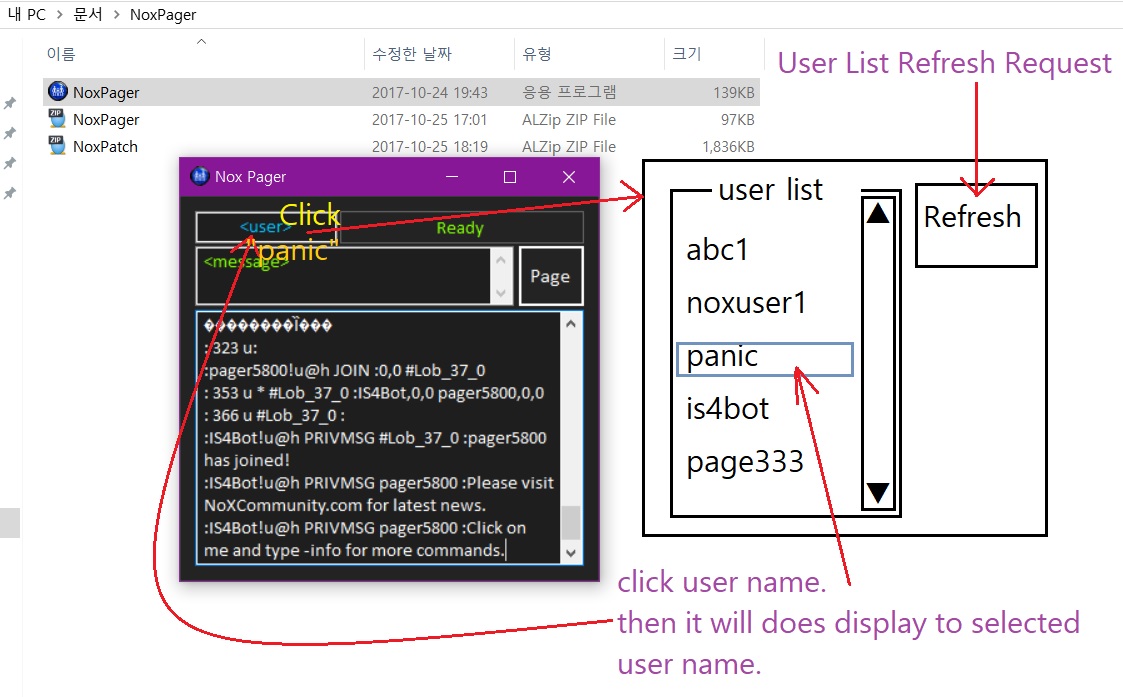Click the log area scroll-up arrow
This screenshot has height=697, width=1123.
tap(571, 324)
